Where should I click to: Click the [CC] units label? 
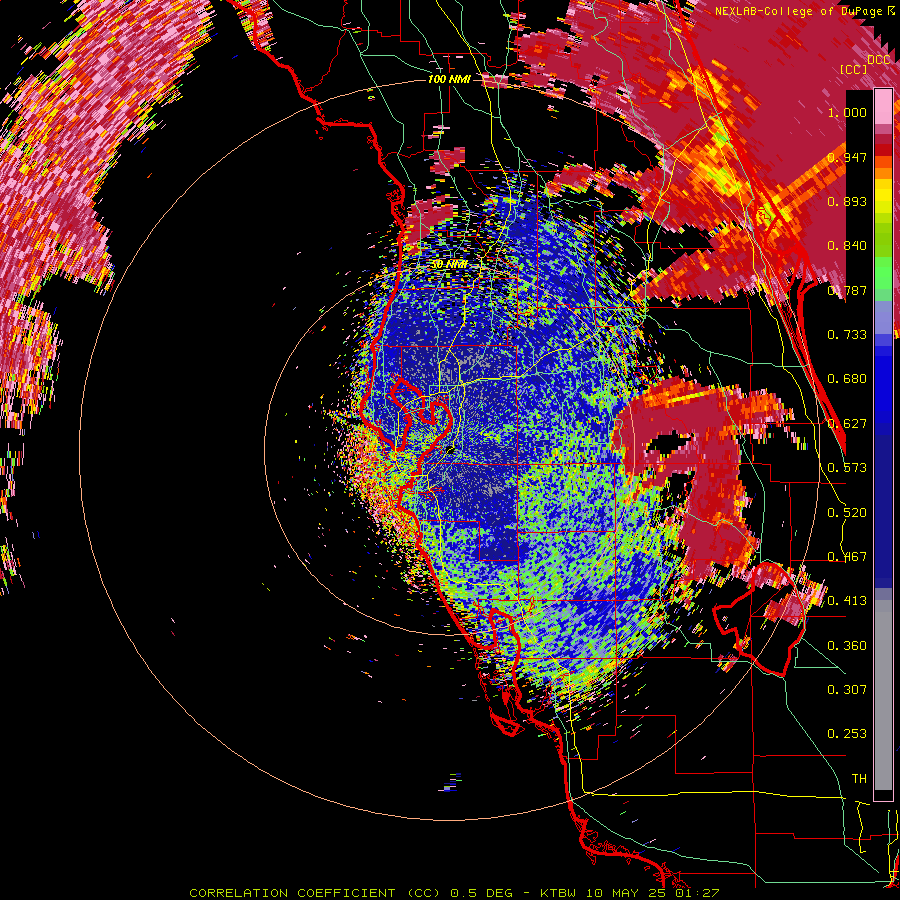tap(854, 69)
